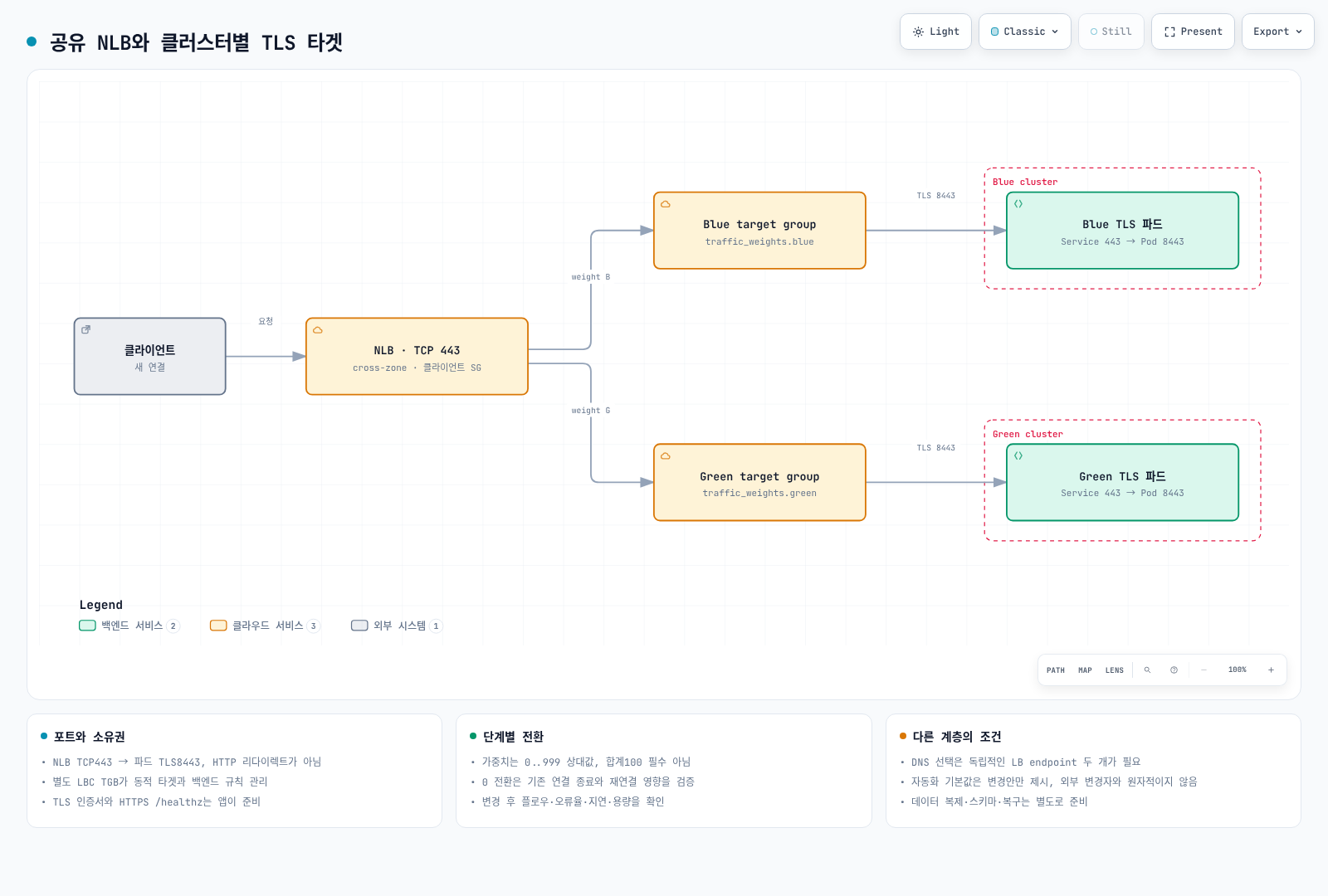Enter Present mode
The width and height of the screenshot is (1328, 896).
1193,32
